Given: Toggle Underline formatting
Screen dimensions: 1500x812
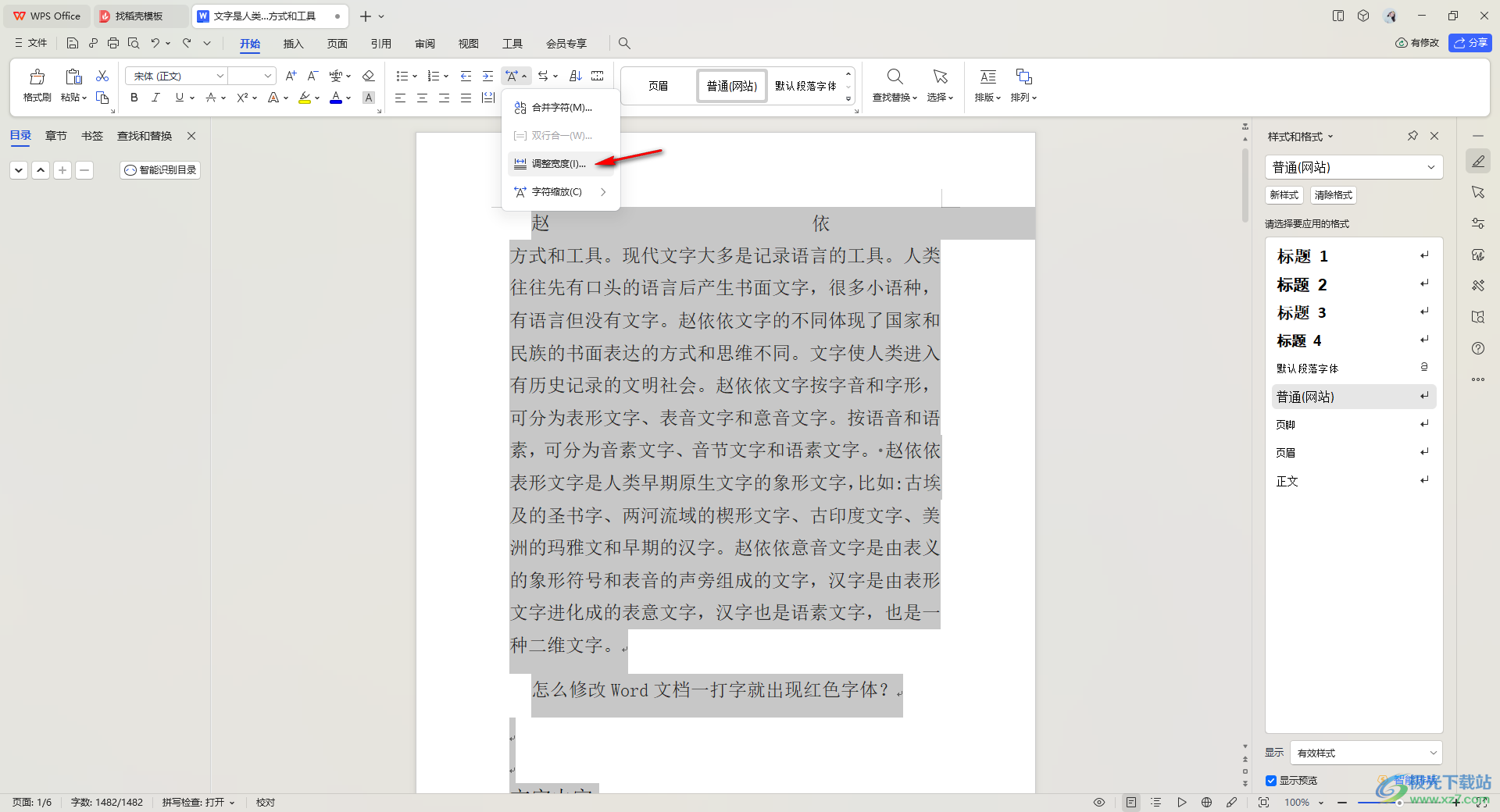Looking at the screenshot, I should coord(180,98).
